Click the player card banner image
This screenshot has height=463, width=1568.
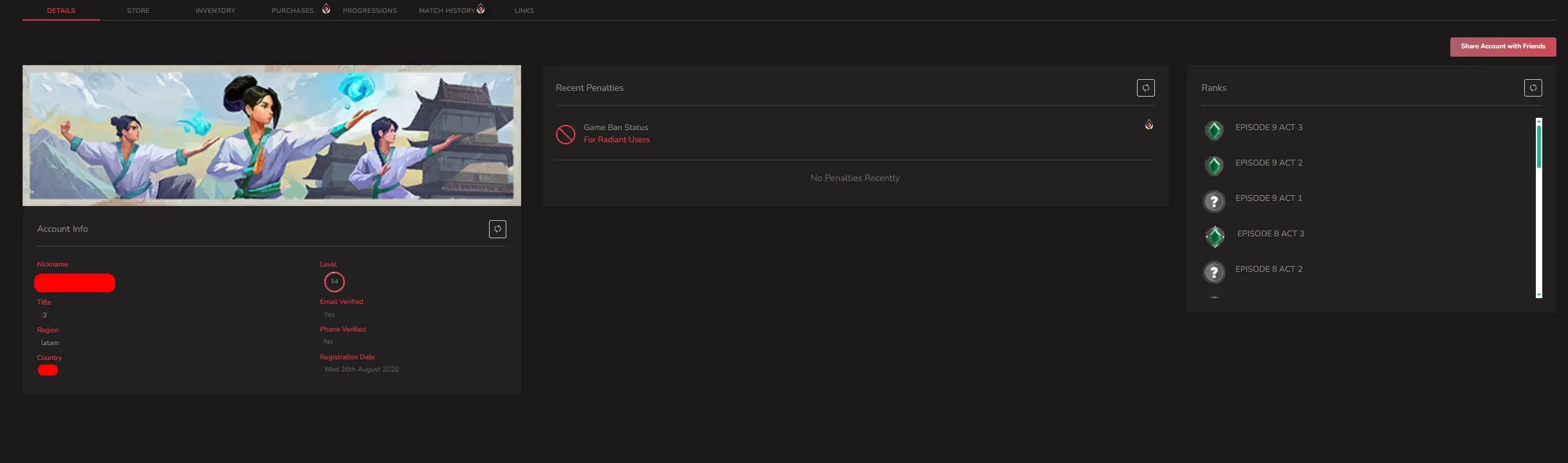point(272,135)
